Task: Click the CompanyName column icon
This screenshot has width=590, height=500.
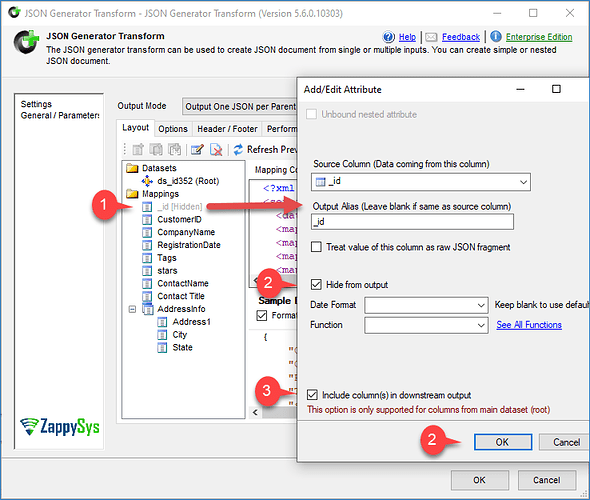Action: (147, 232)
